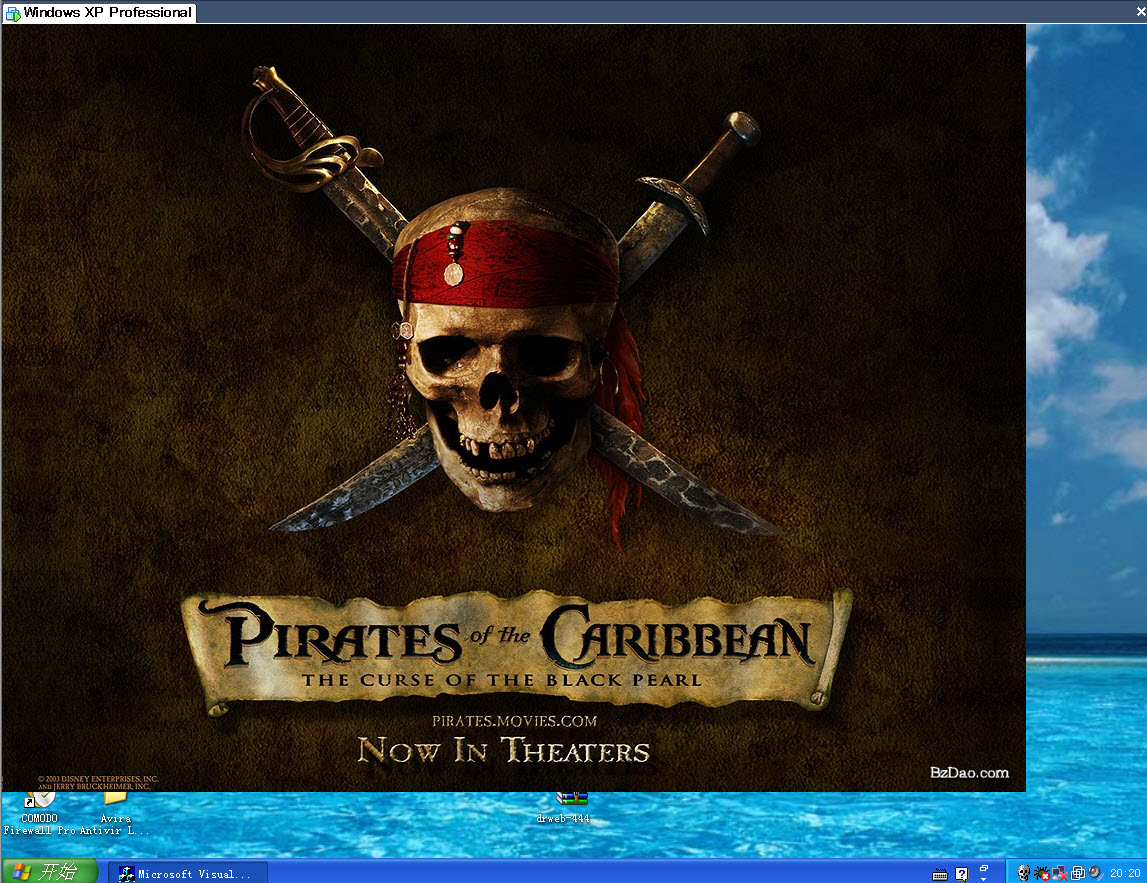Open the language bar options down arrow
Viewport: 1147px width, 883px height.
click(984, 879)
